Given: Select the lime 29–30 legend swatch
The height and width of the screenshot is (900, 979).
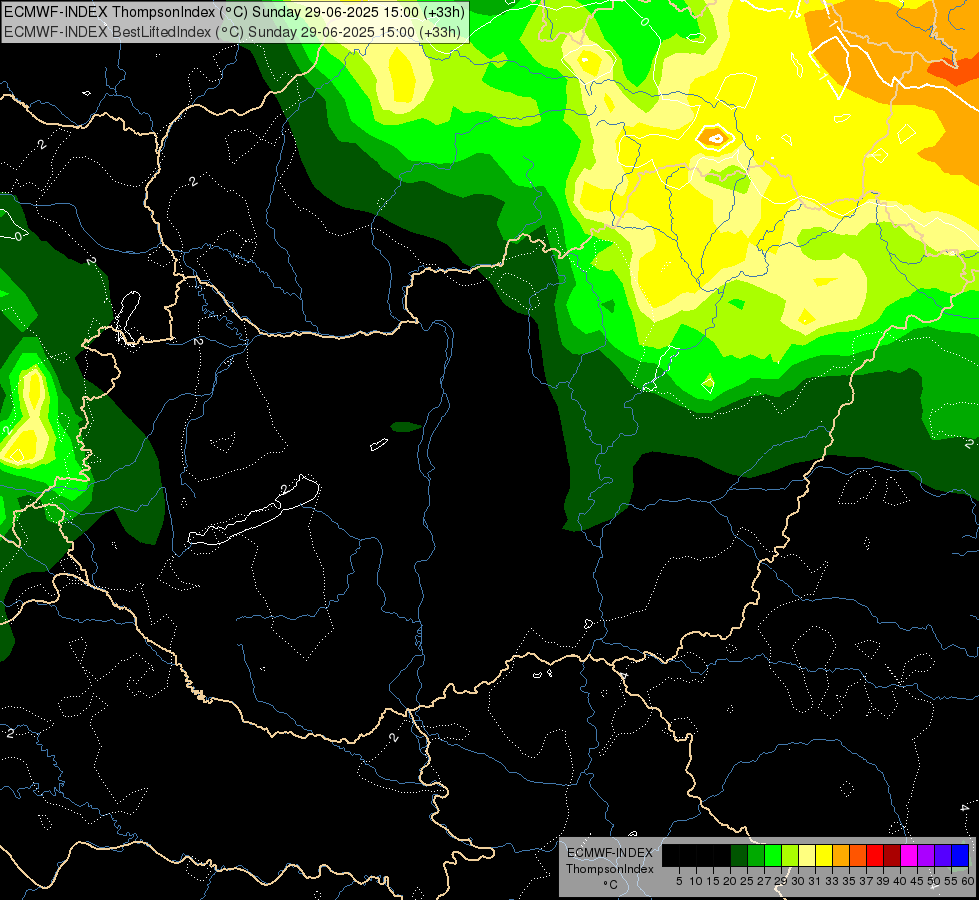Looking at the screenshot, I should click(790, 855).
